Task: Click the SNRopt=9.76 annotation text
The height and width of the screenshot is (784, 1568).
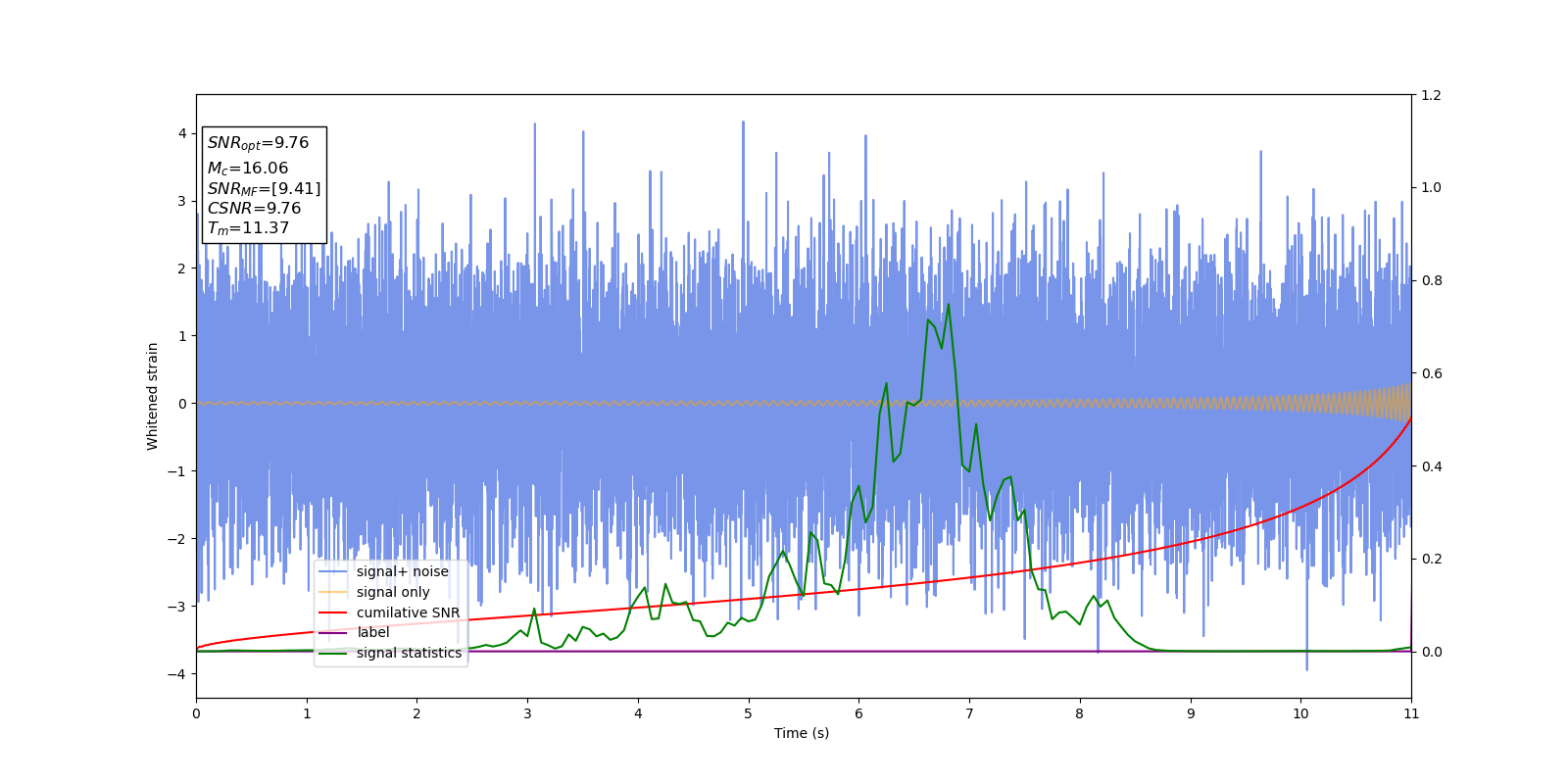Action: tap(258, 143)
